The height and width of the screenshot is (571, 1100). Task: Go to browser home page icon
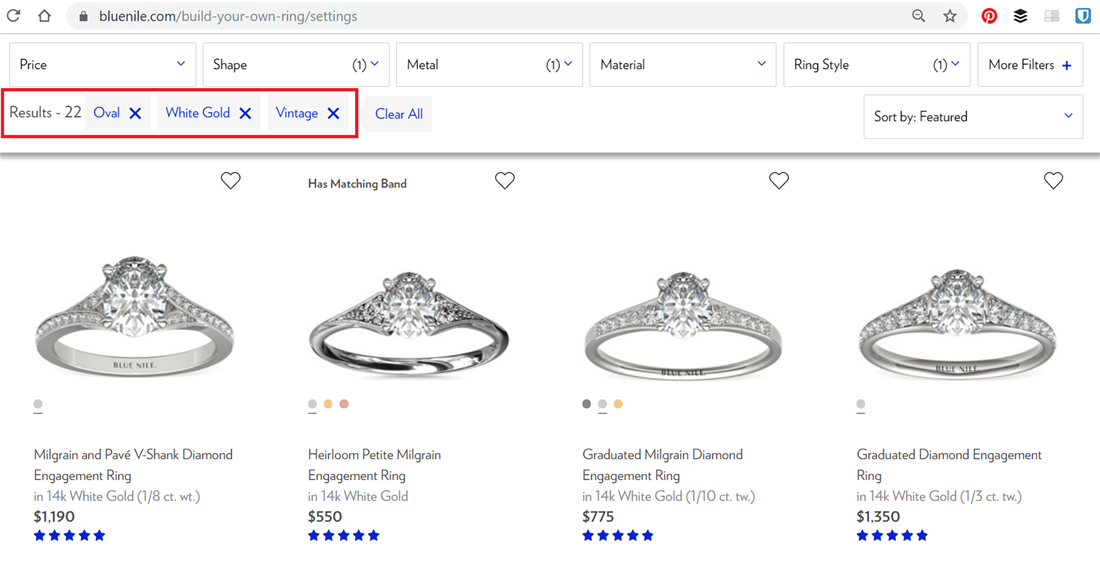click(44, 15)
